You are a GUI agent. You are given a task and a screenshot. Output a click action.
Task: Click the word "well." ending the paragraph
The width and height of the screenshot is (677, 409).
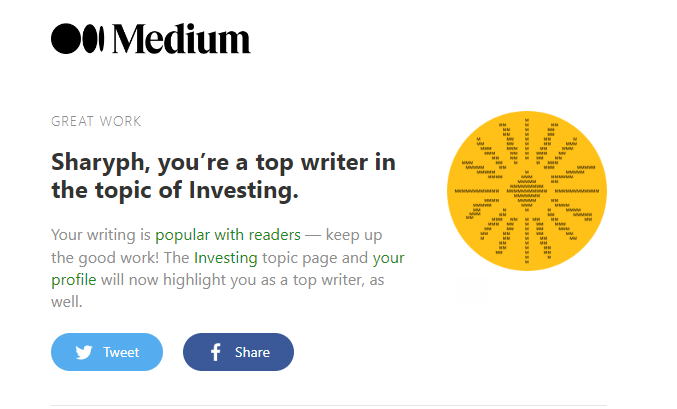click(66, 301)
